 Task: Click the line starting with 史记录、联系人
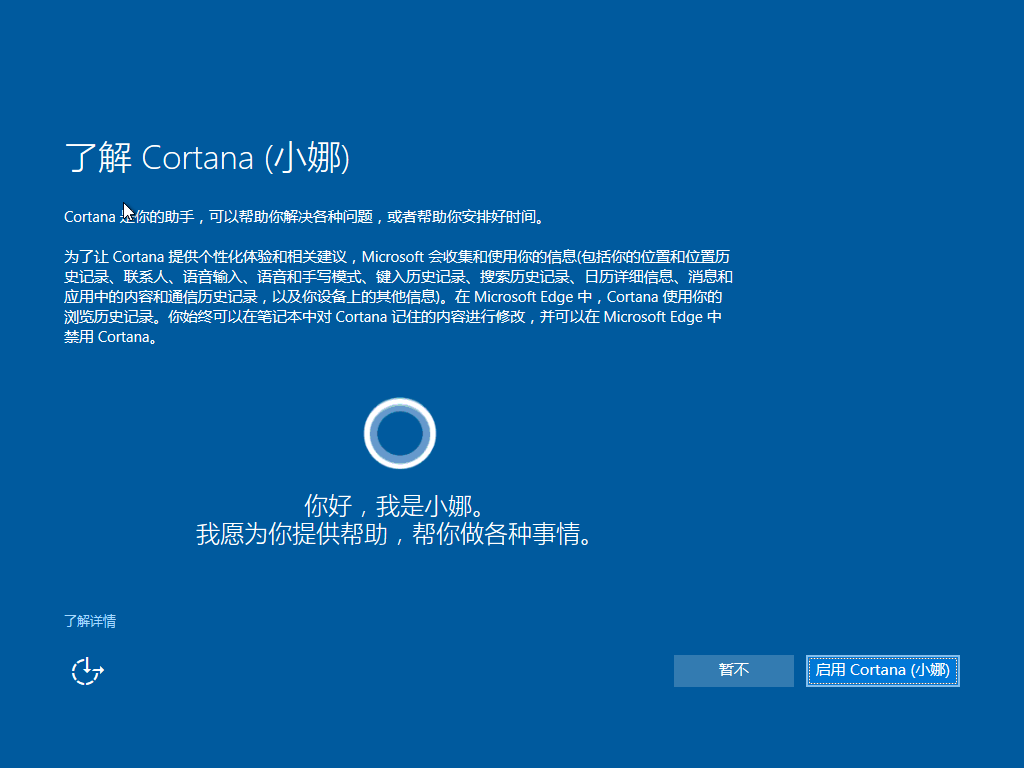[x=400, y=277]
